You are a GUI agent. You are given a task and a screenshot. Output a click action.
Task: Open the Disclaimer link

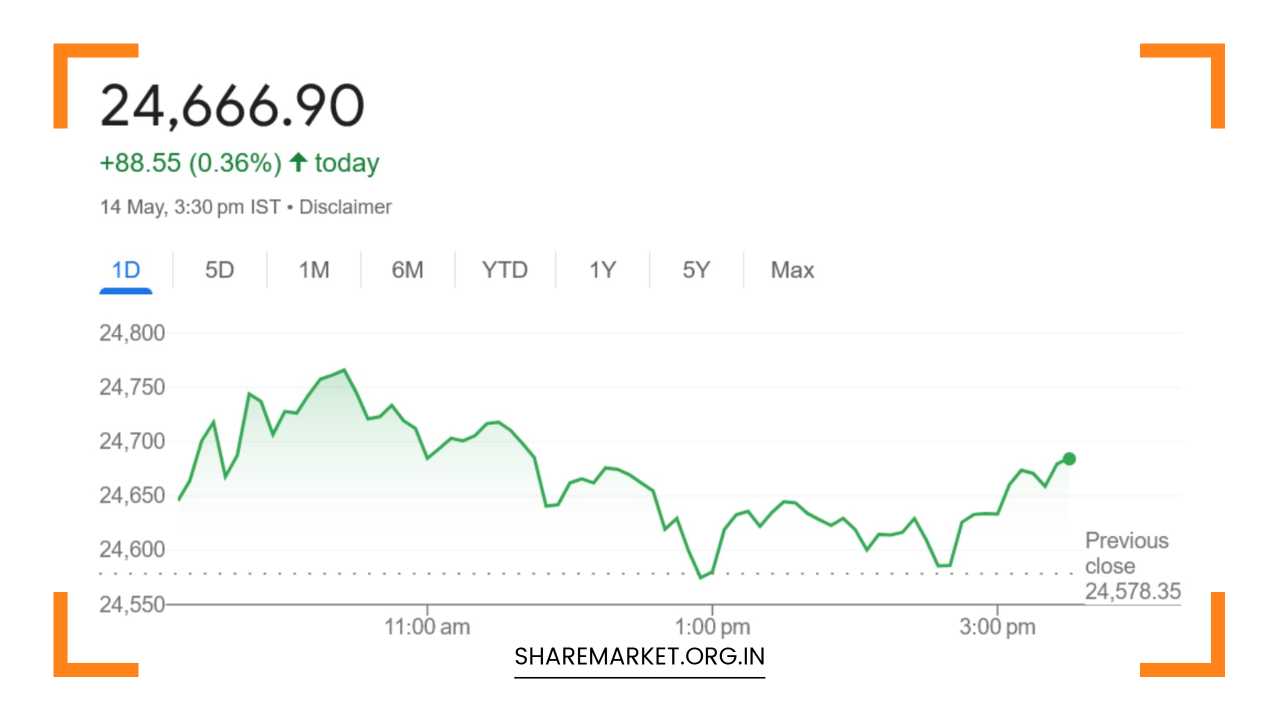point(345,207)
